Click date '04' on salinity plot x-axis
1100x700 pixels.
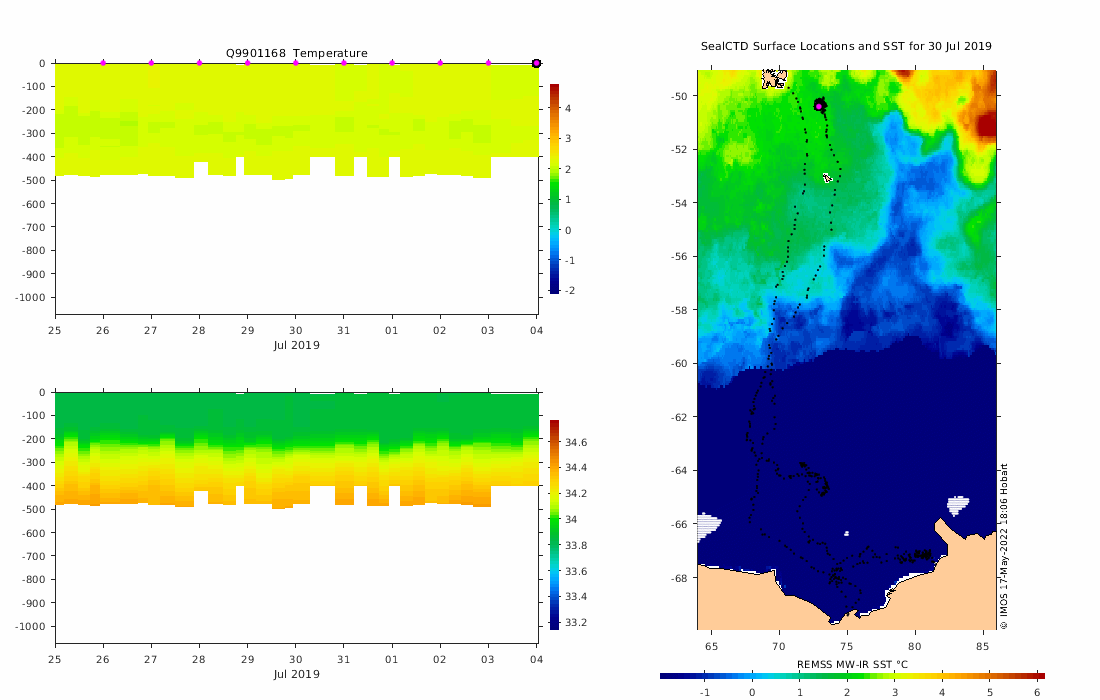tap(537, 659)
